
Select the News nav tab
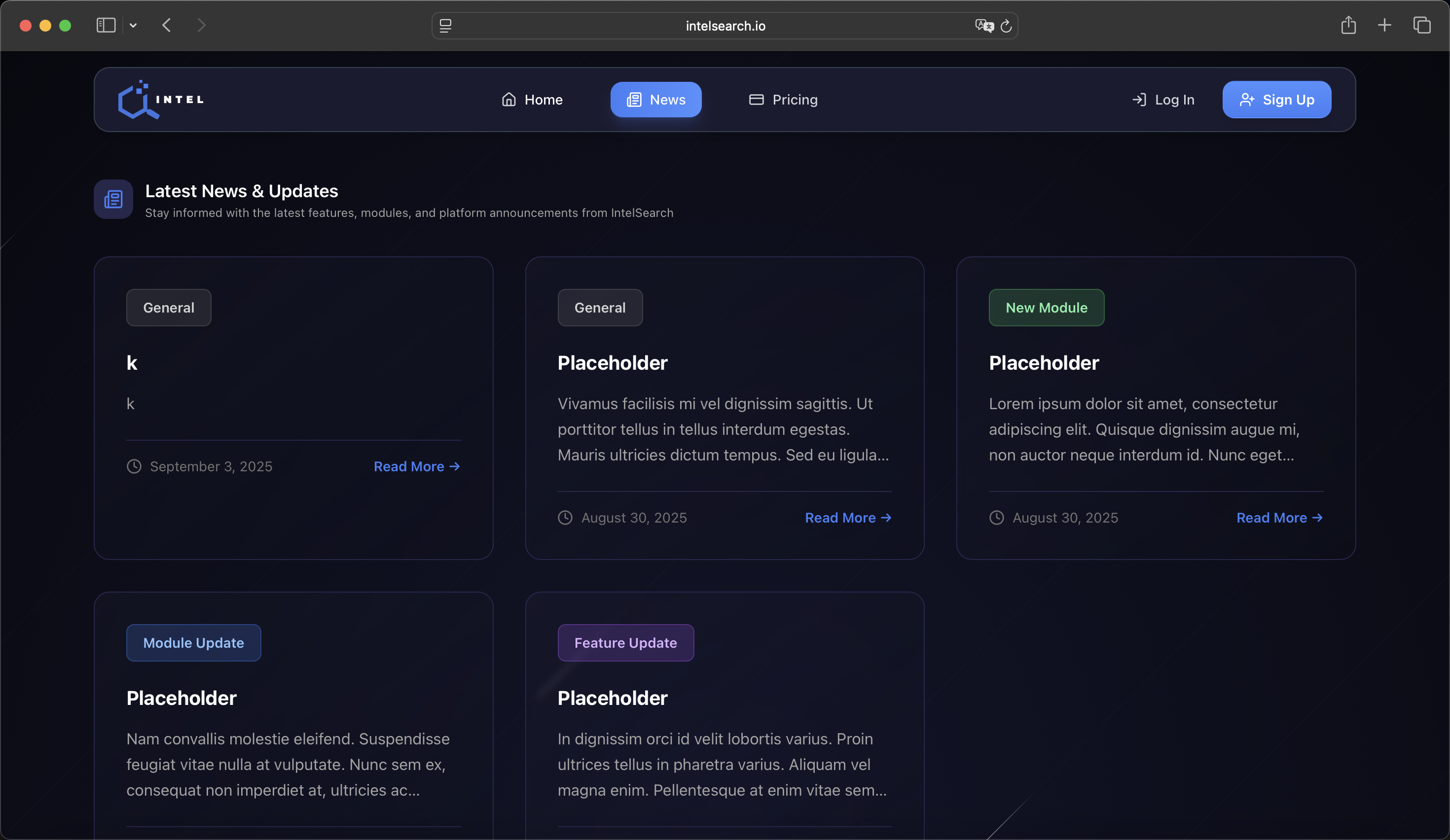[x=656, y=100]
